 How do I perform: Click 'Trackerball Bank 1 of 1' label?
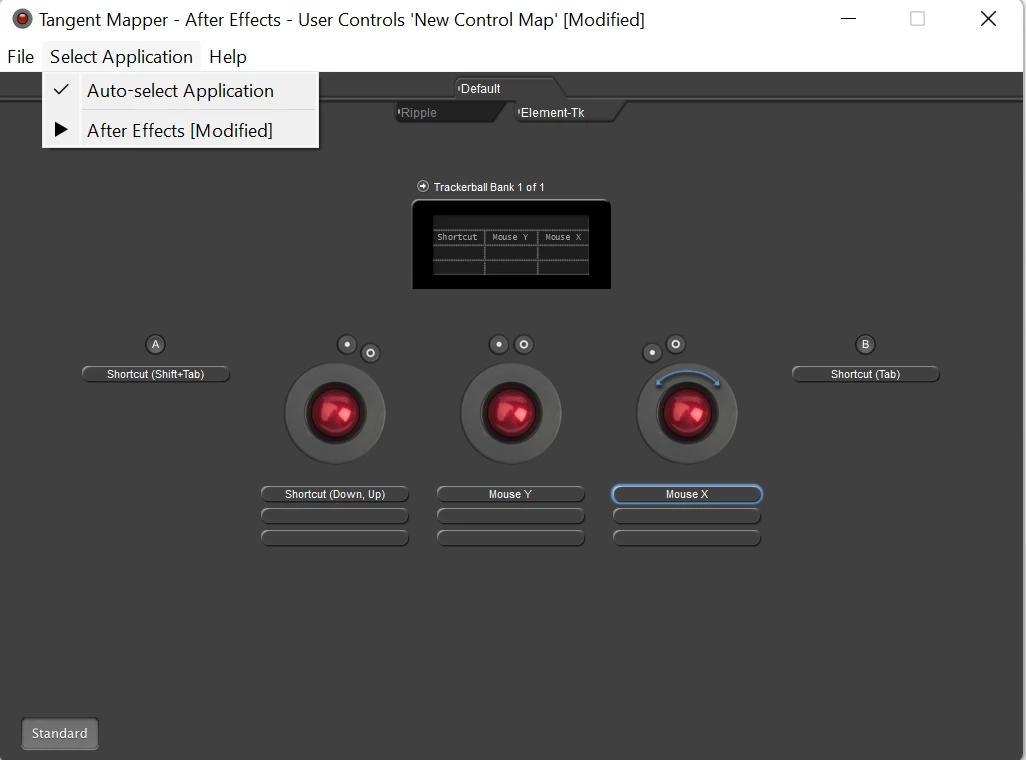click(489, 187)
